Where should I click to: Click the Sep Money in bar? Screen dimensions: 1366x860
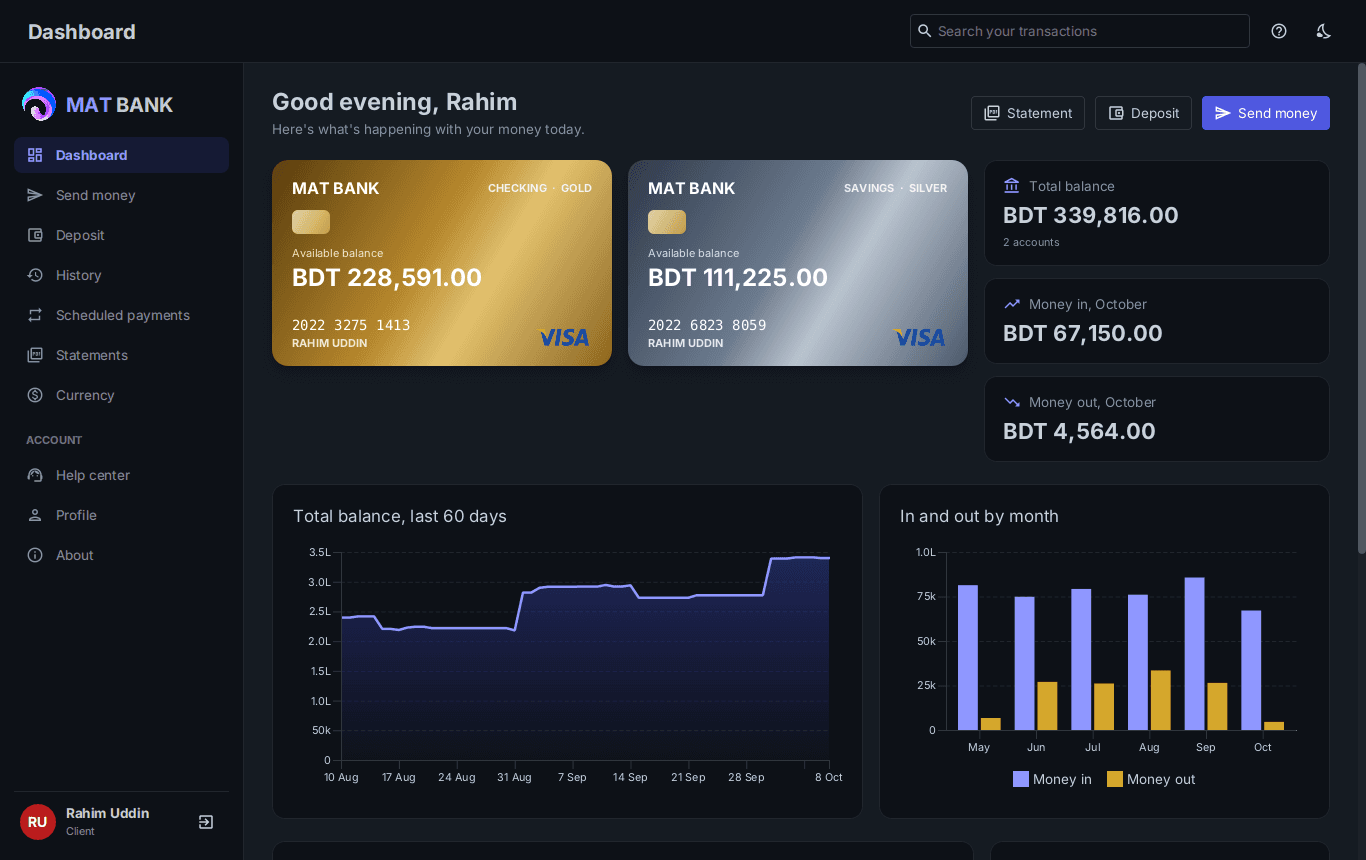(x=1194, y=654)
